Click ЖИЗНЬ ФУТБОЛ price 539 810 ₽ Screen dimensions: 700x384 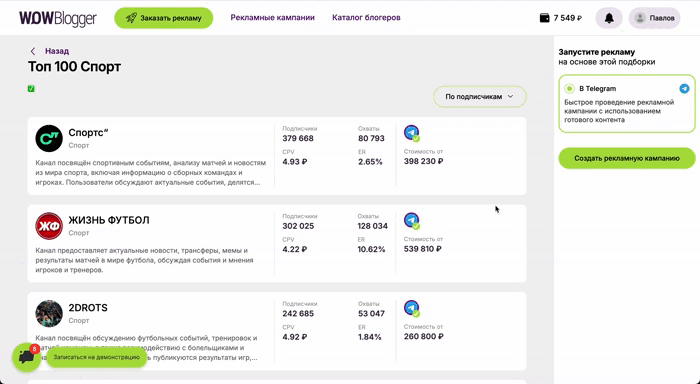click(x=422, y=249)
